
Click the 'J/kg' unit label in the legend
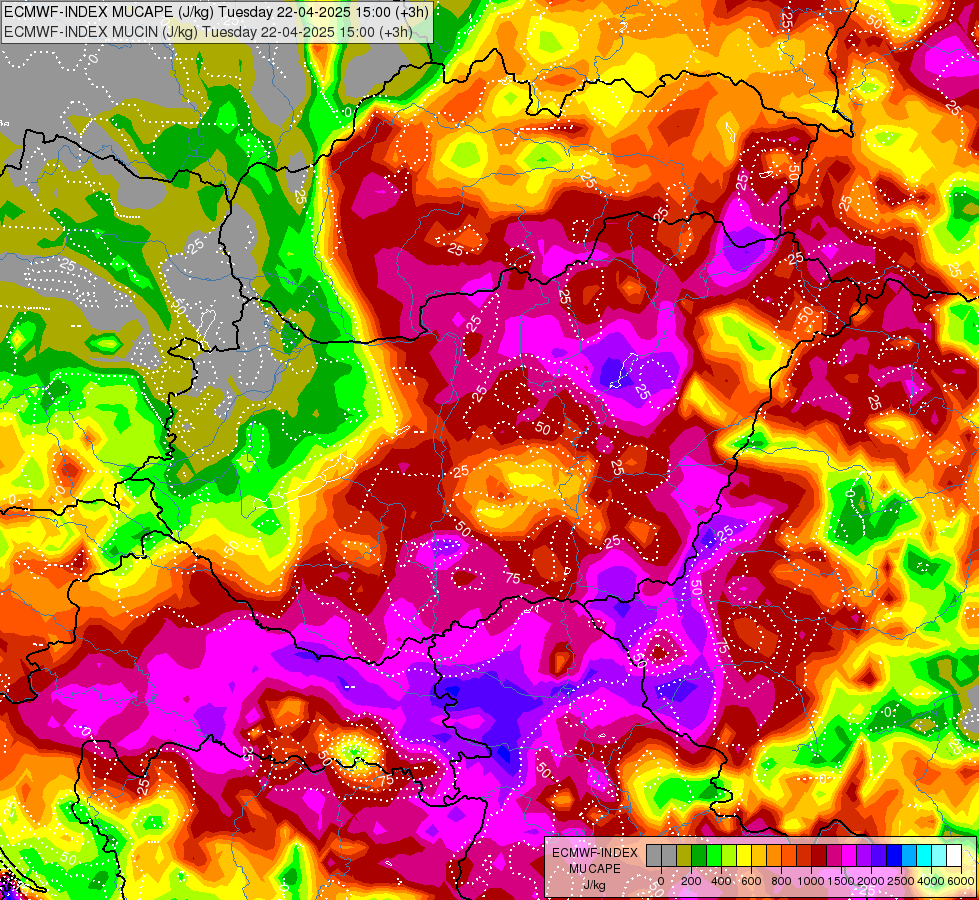click(594, 885)
